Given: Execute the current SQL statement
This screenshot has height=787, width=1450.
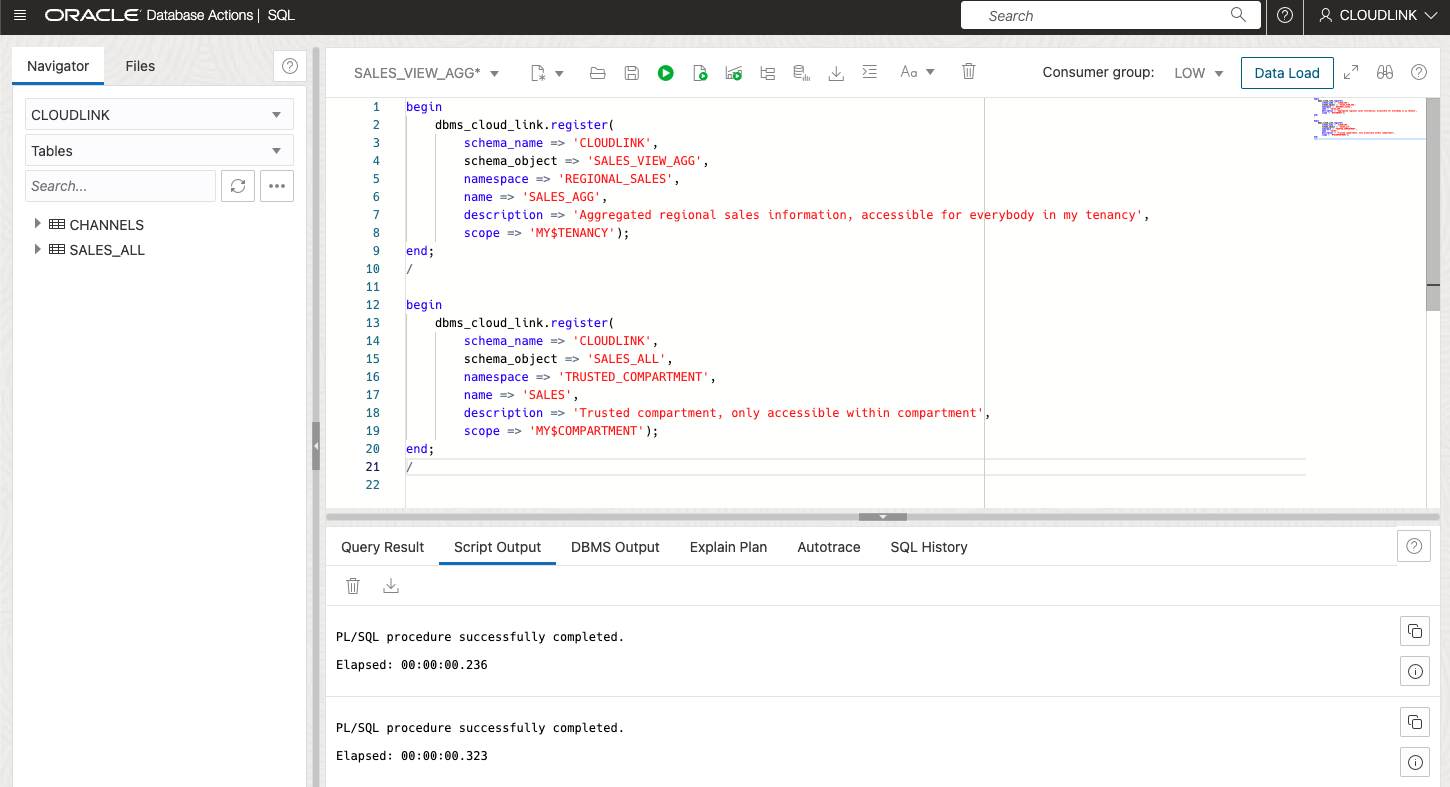Looking at the screenshot, I should pyautogui.click(x=666, y=71).
